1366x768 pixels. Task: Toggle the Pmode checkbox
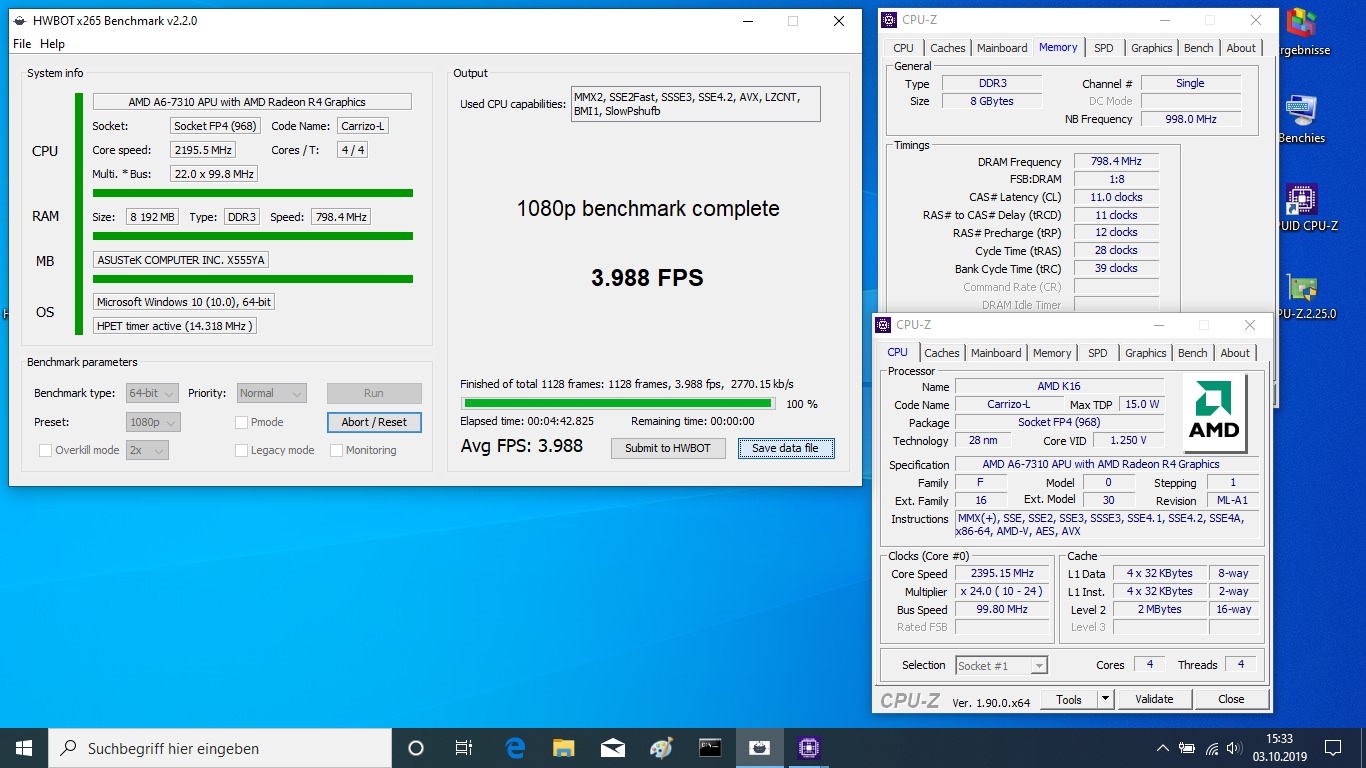click(241, 422)
